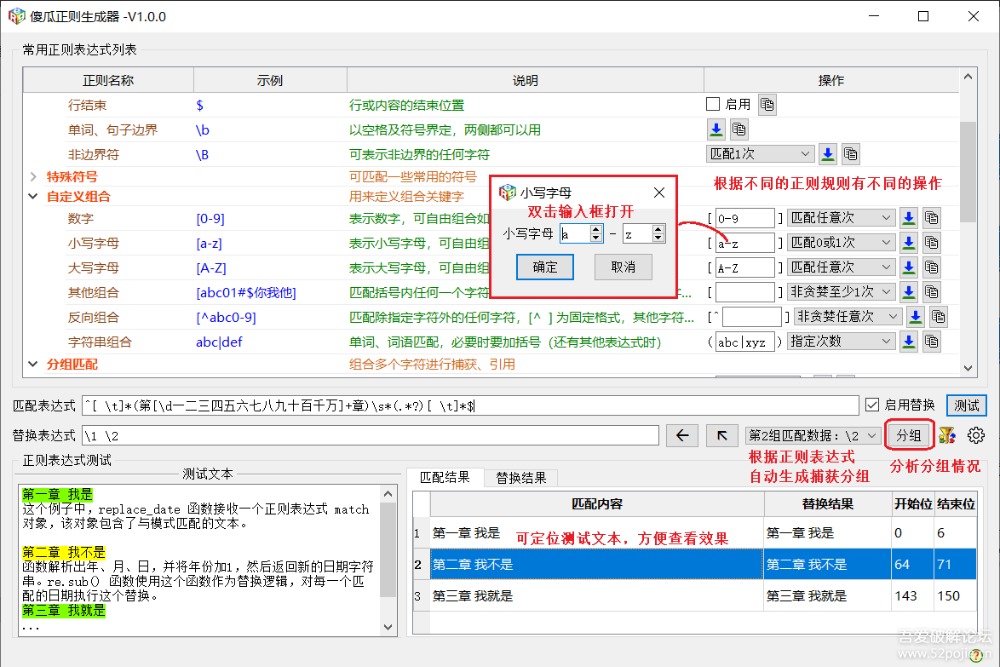Increase start letter spinner in 小写字母 dialog

click(596, 229)
